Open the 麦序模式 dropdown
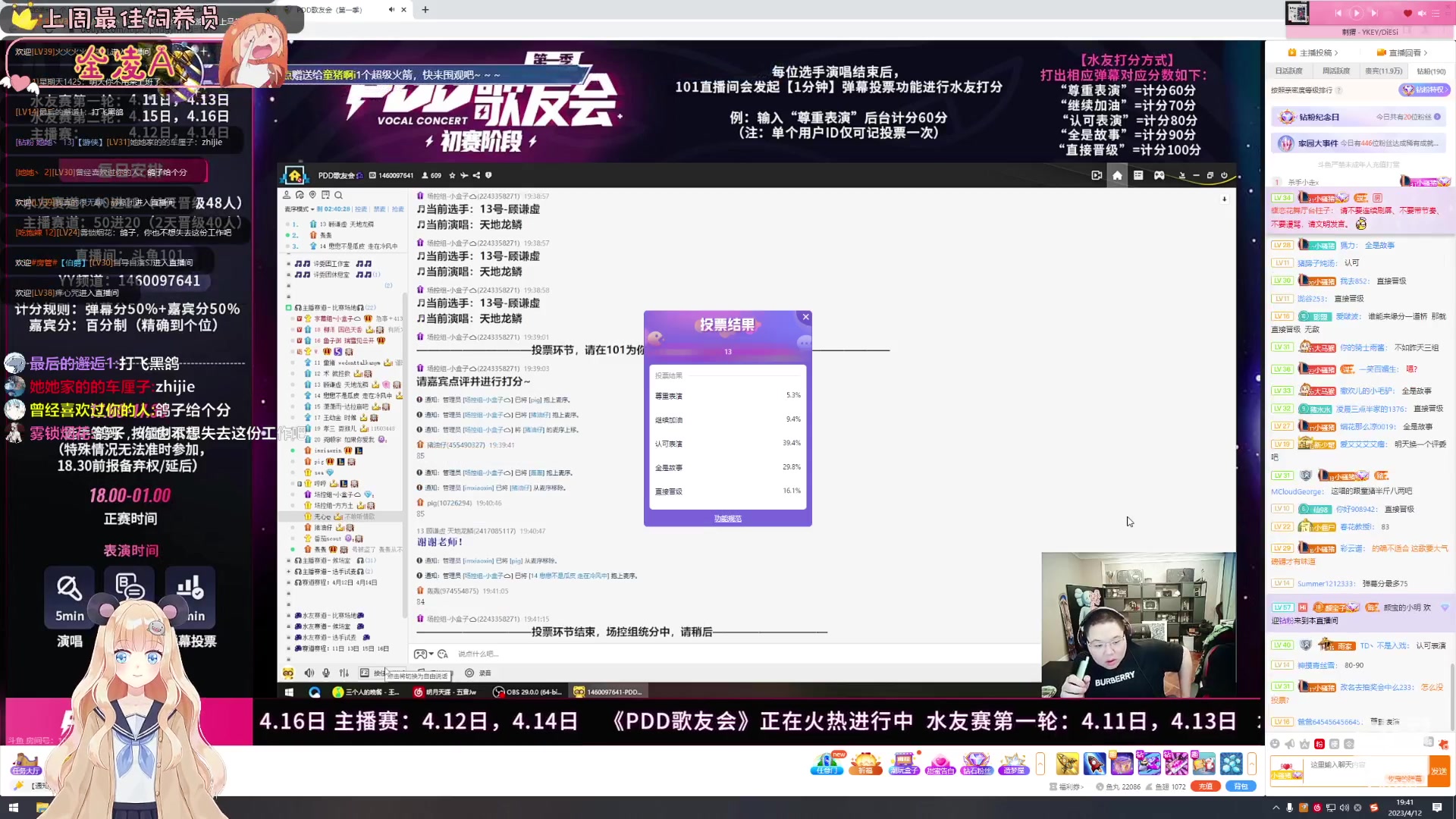Screen dimensions: 1456x819 click(299, 209)
